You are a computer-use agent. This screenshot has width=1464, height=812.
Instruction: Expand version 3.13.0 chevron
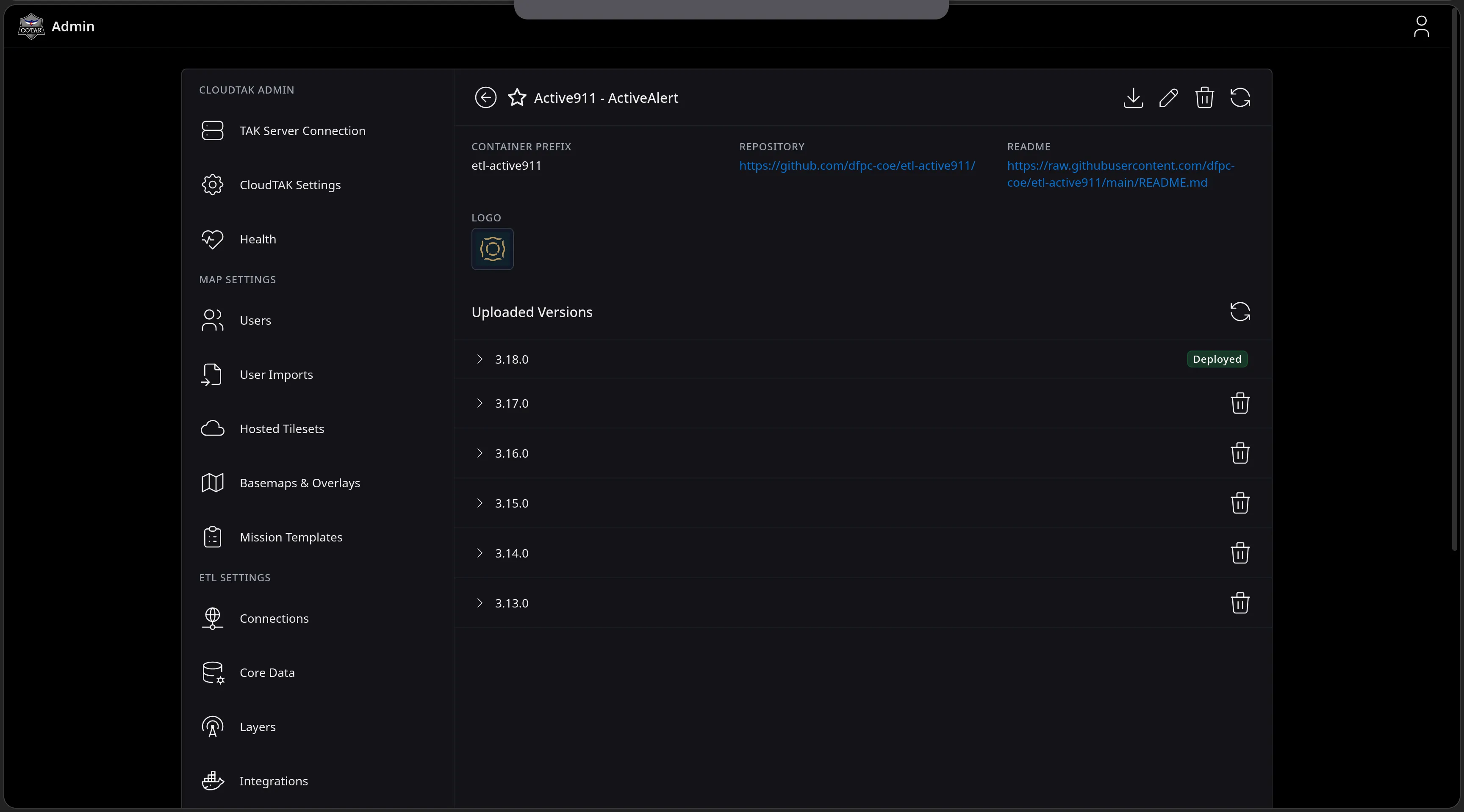click(480, 603)
